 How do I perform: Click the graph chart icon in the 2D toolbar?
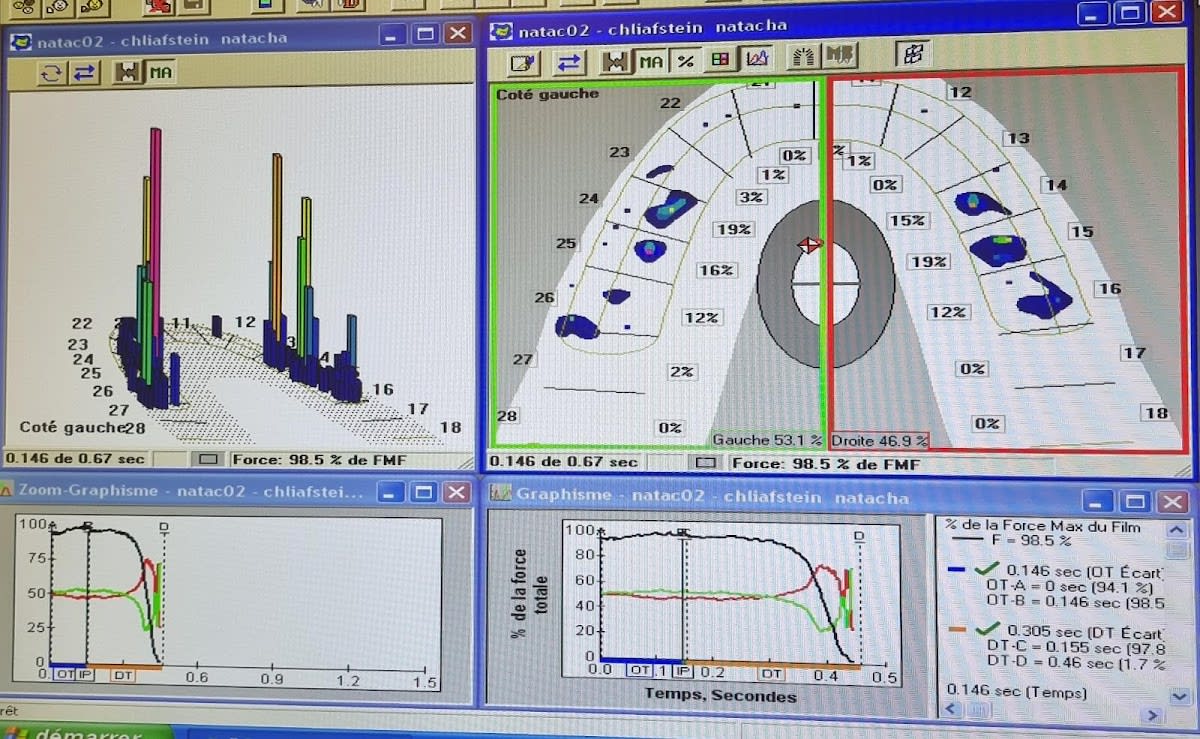coord(755,59)
